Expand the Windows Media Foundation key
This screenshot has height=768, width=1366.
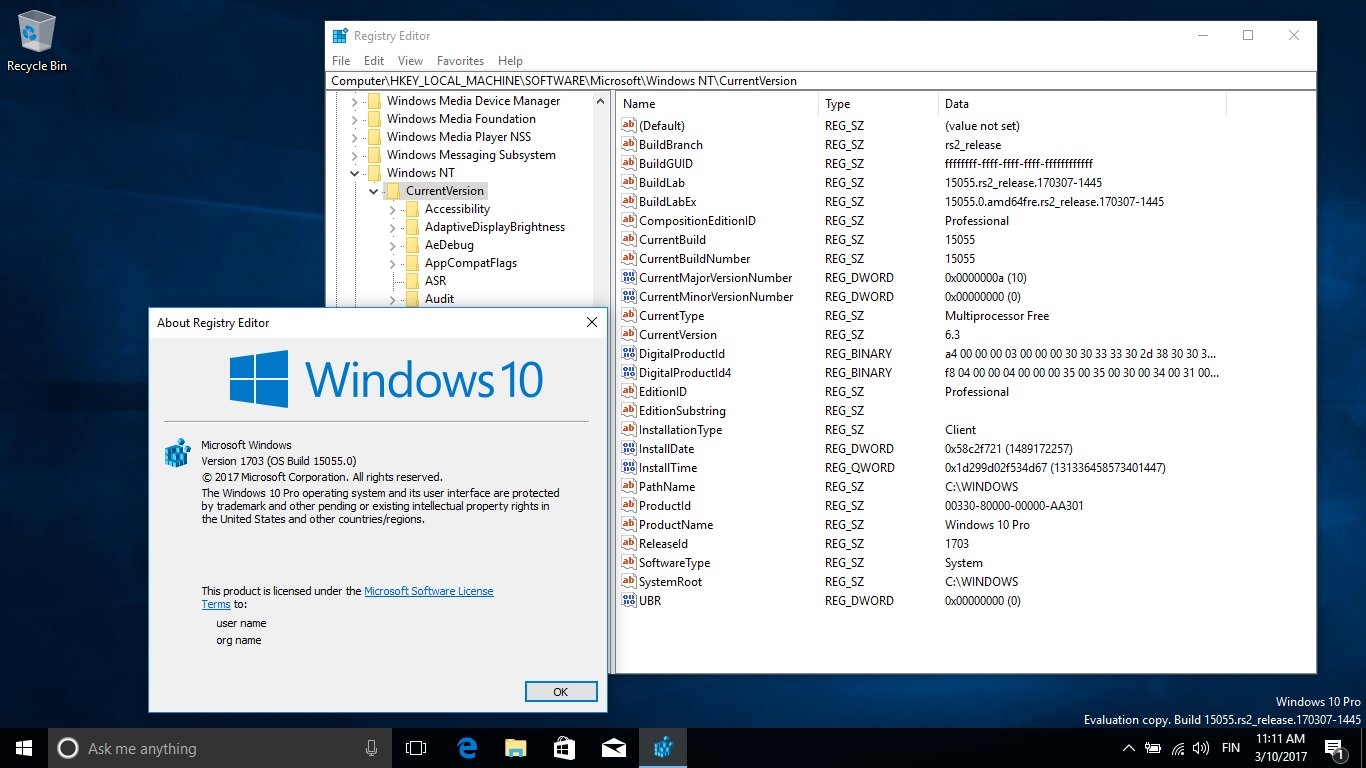[x=354, y=119]
